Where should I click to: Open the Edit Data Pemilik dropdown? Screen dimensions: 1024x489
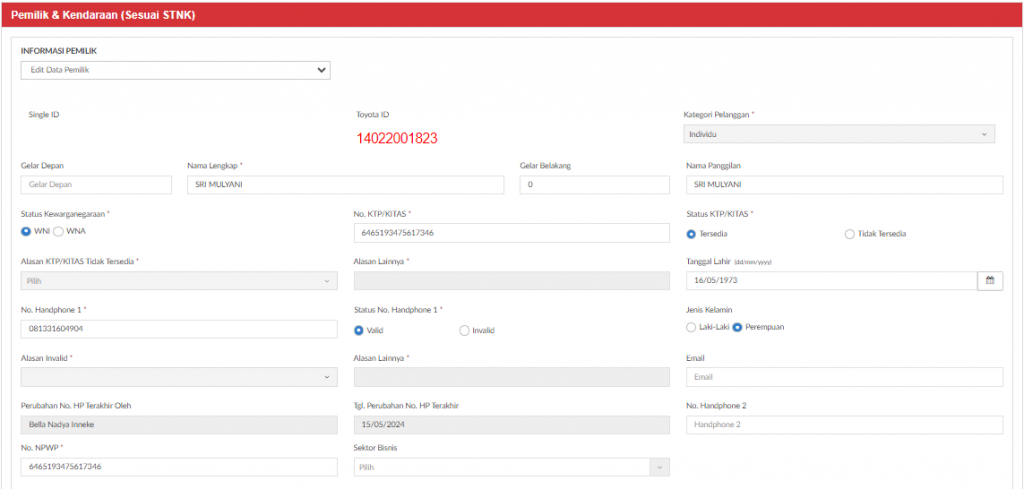(176, 71)
